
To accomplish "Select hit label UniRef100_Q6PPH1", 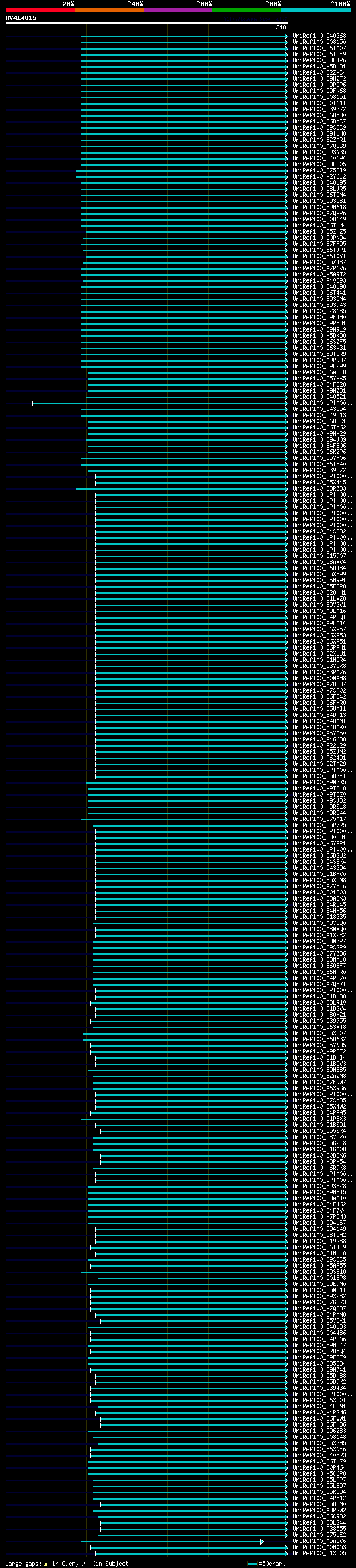I will pos(319,647).
